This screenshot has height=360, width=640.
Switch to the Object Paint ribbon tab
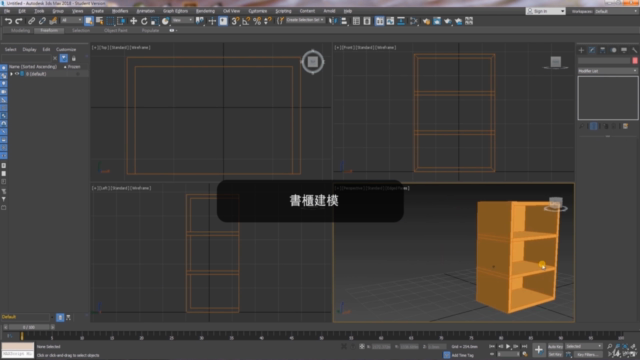pos(116,31)
